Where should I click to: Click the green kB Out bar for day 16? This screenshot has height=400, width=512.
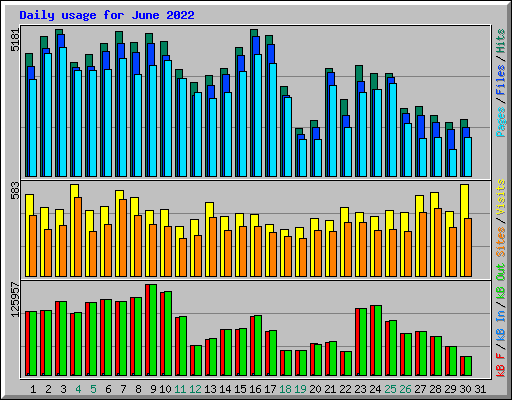pos(258,346)
